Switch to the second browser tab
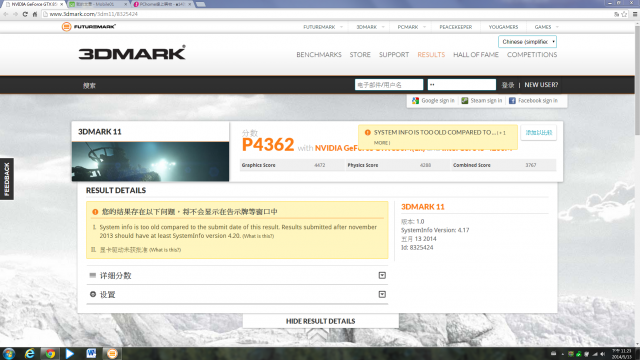The image size is (640, 360). pos(98,4)
